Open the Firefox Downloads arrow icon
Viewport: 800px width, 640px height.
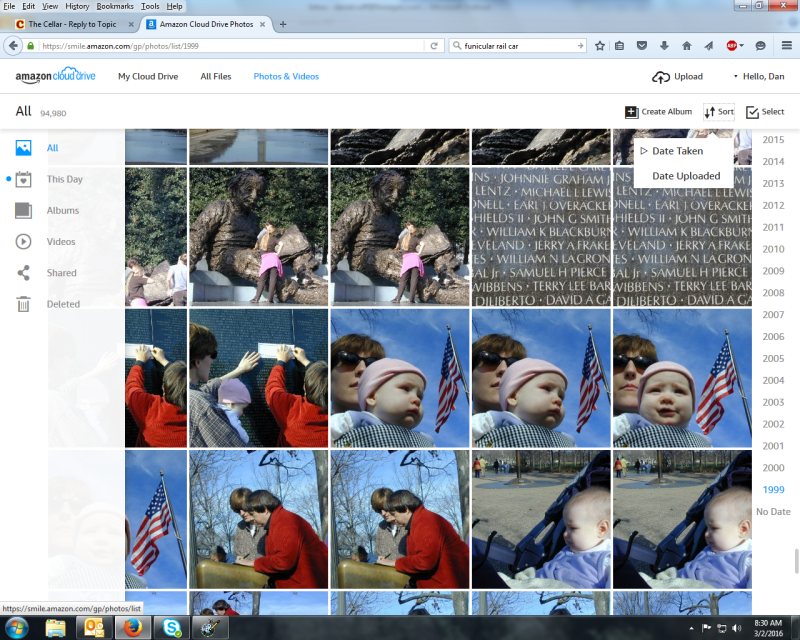point(664,46)
